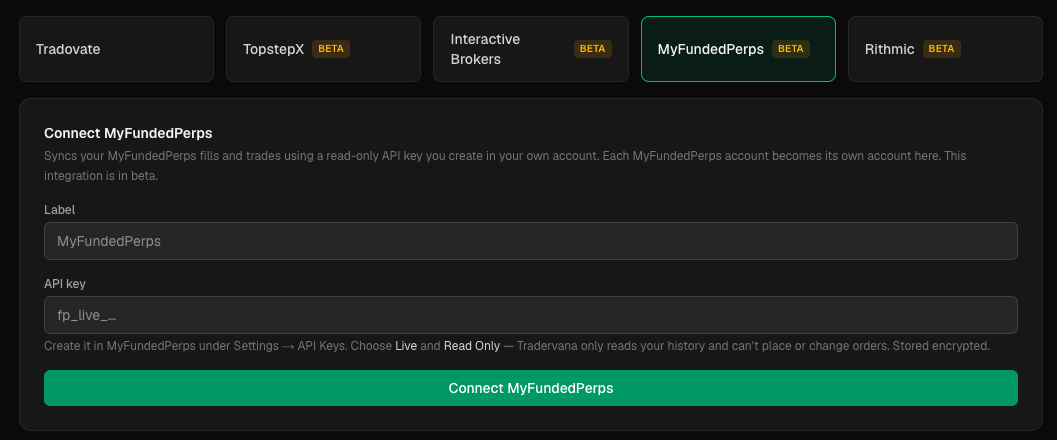Viewport: 1057px width, 440px height.
Task: Click the BETA badge beside MyFundedPerps tab
Action: click(791, 49)
